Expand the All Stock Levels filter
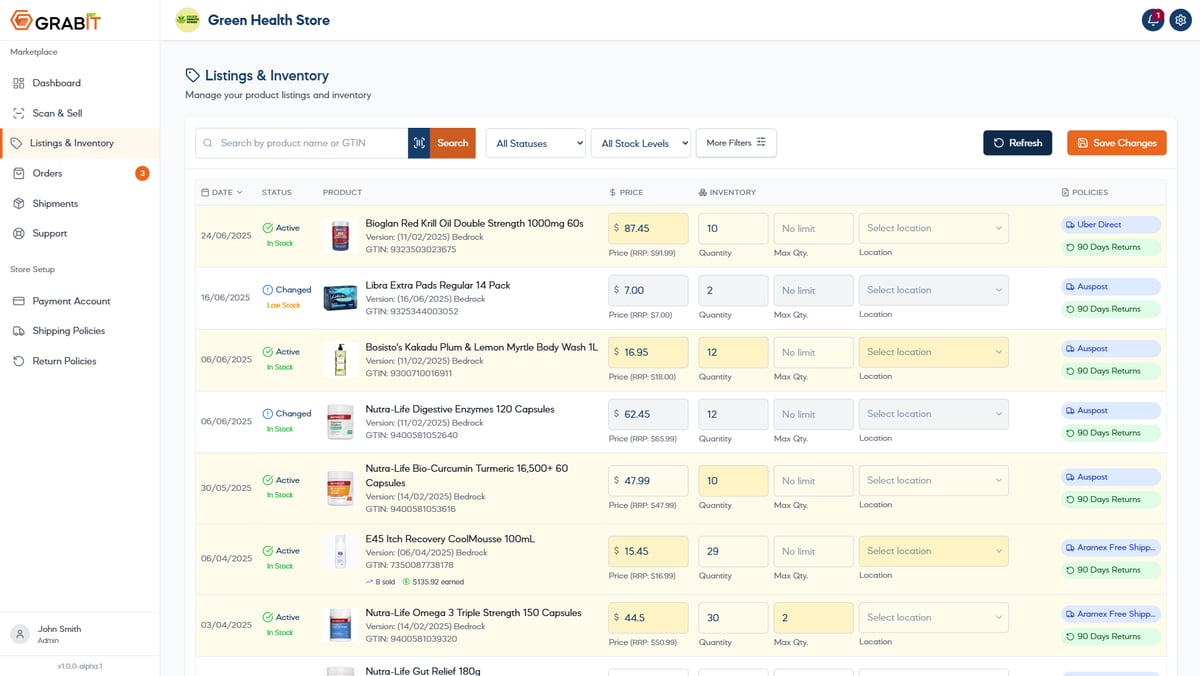1200x676 pixels. [641, 143]
